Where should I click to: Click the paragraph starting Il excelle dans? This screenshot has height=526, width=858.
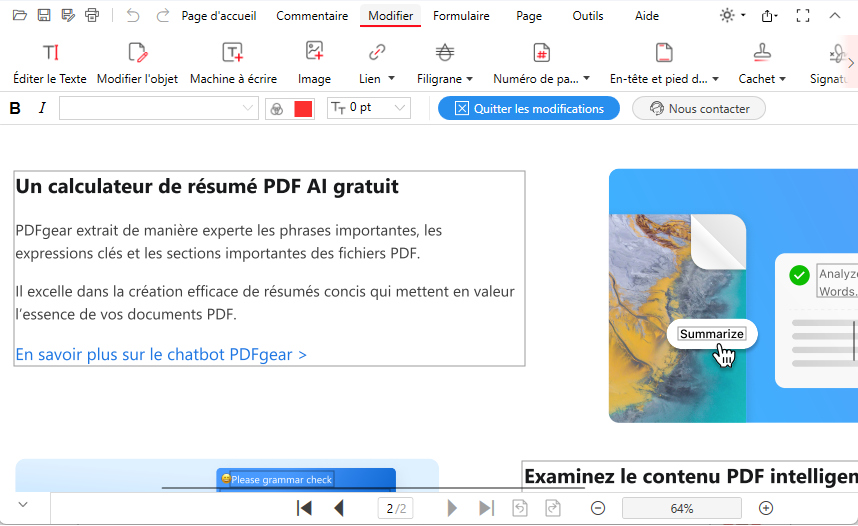click(265, 303)
